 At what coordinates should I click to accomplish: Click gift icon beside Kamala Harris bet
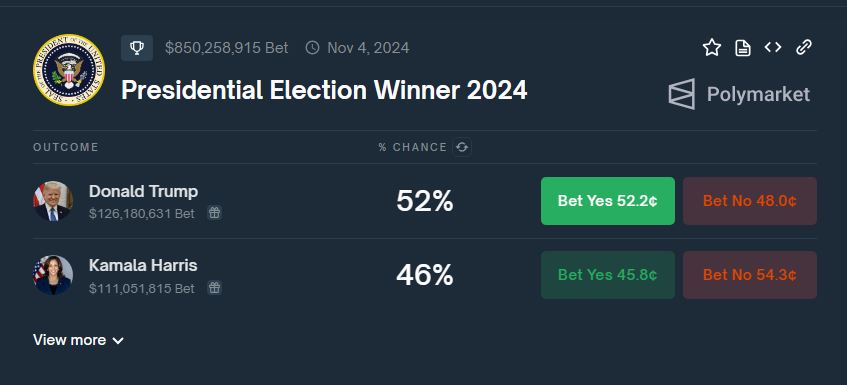(x=214, y=288)
